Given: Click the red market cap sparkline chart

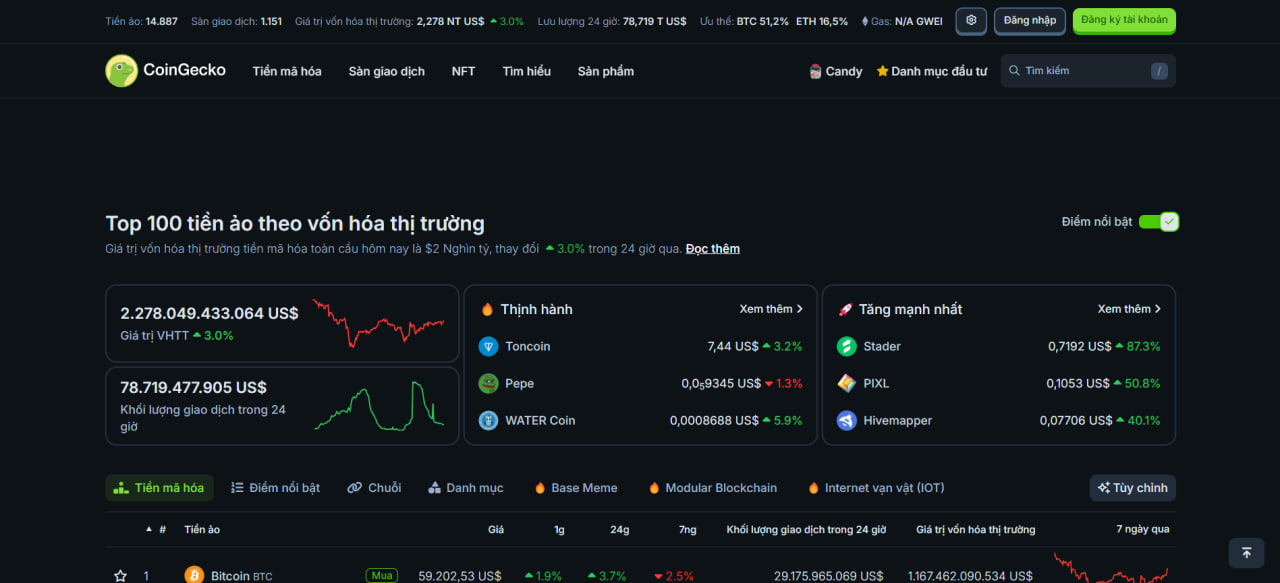Looking at the screenshot, I should pos(378,323).
